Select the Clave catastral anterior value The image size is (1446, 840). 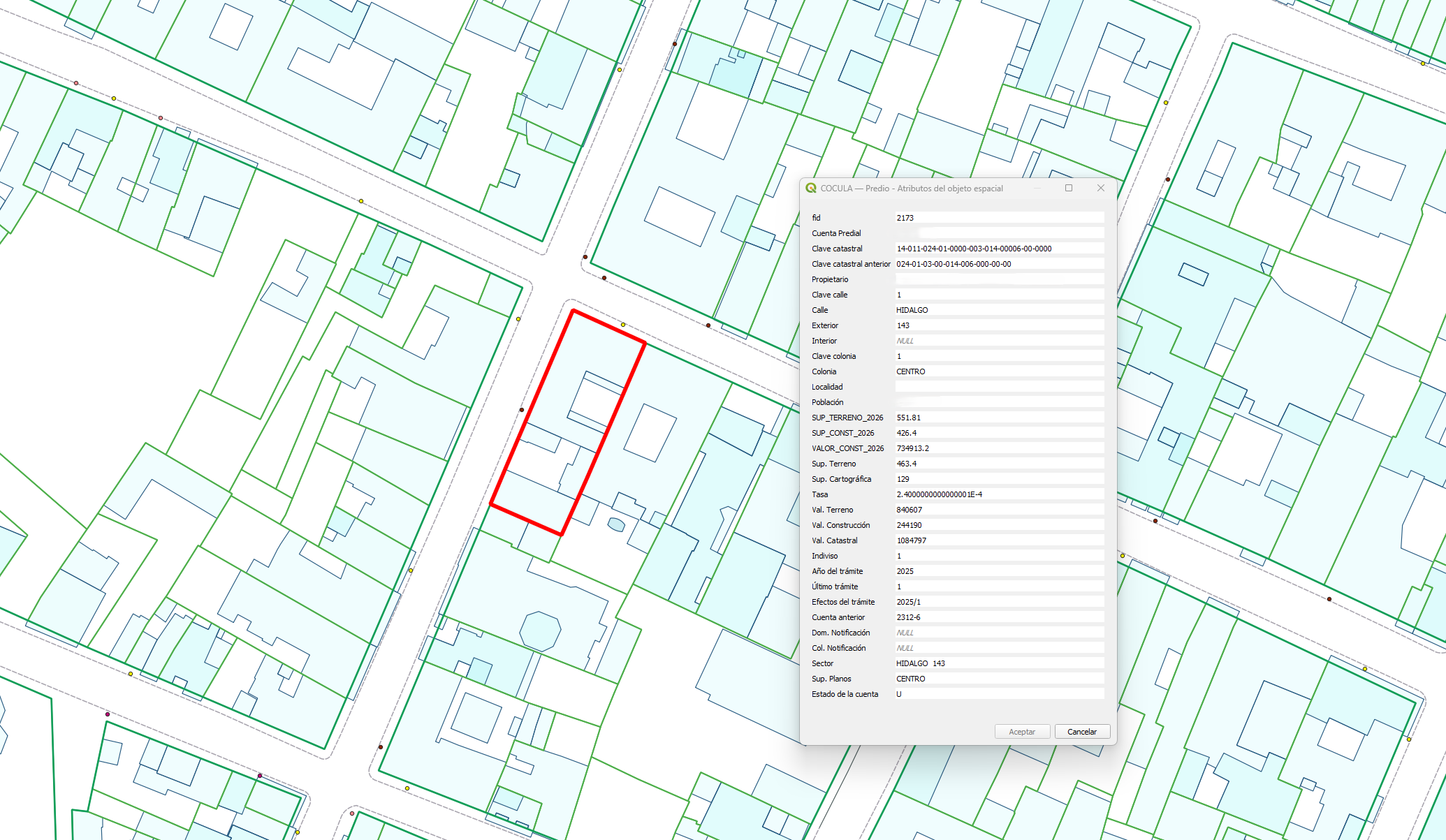click(999, 264)
